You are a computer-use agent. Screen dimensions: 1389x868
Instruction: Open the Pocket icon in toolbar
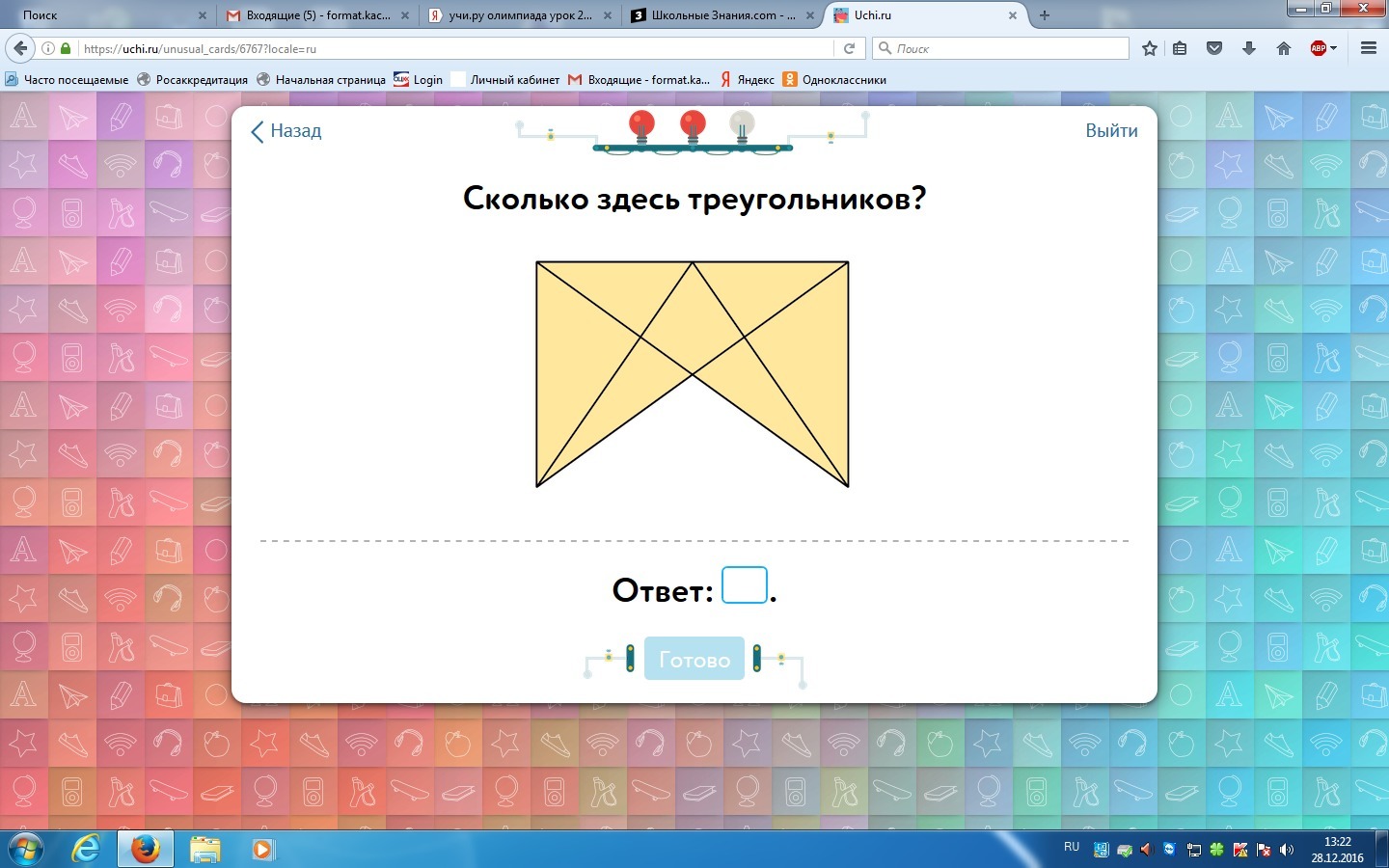[1214, 48]
